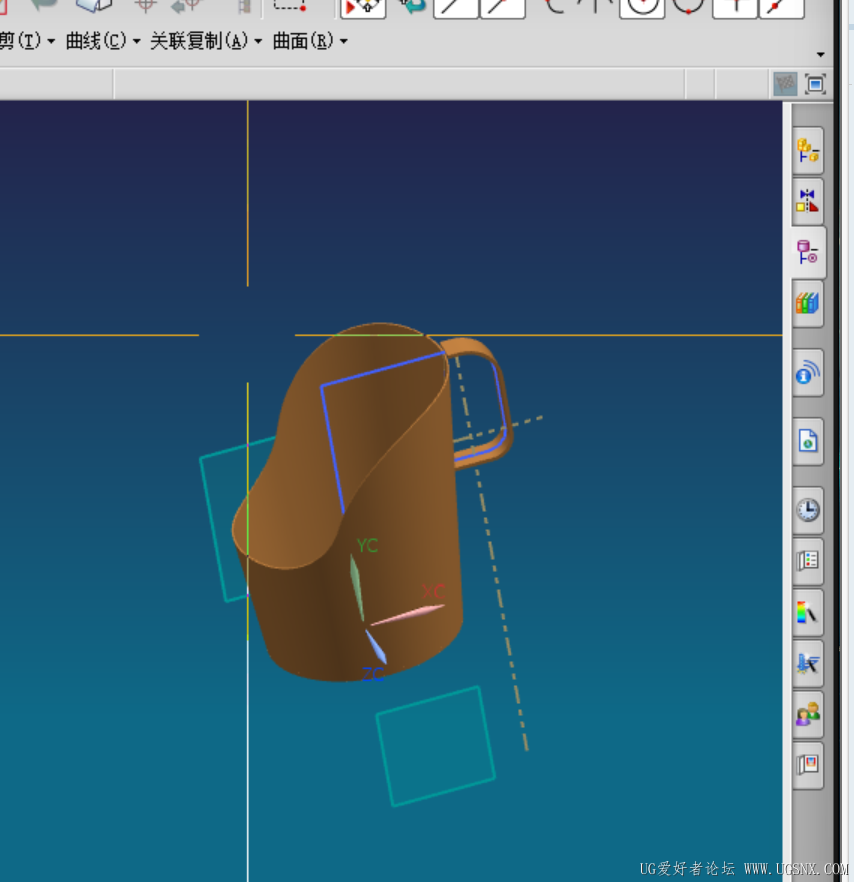Click the dashed rectangle with red dot icon
854x882 pixels.
(290, 7)
